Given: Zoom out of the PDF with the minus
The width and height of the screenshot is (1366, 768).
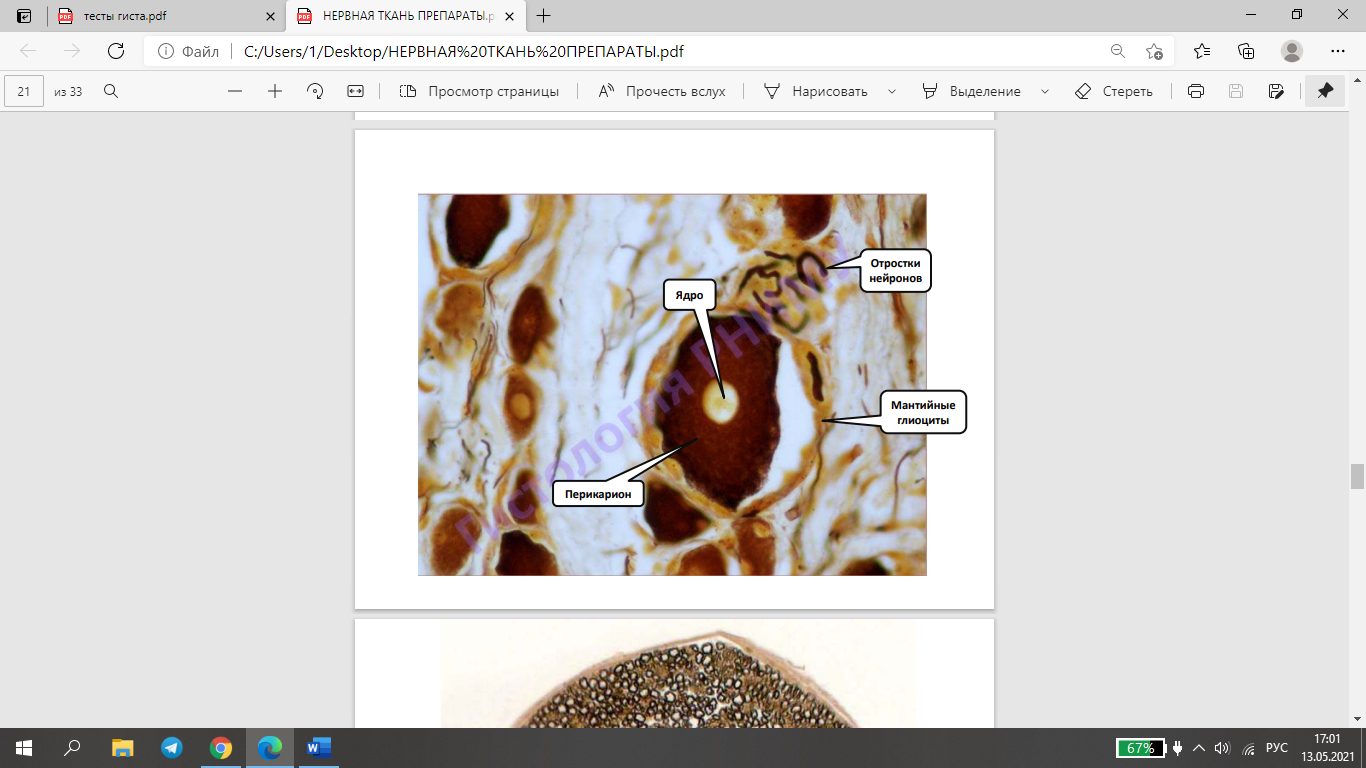Looking at the screenshot, I should 235,91.
